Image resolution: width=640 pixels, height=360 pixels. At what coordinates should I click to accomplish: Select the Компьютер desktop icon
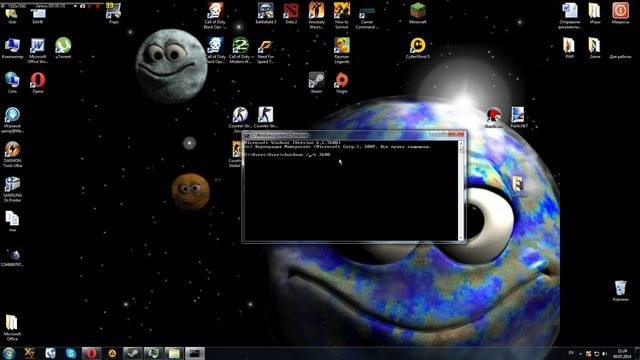[x=12, y=48]
